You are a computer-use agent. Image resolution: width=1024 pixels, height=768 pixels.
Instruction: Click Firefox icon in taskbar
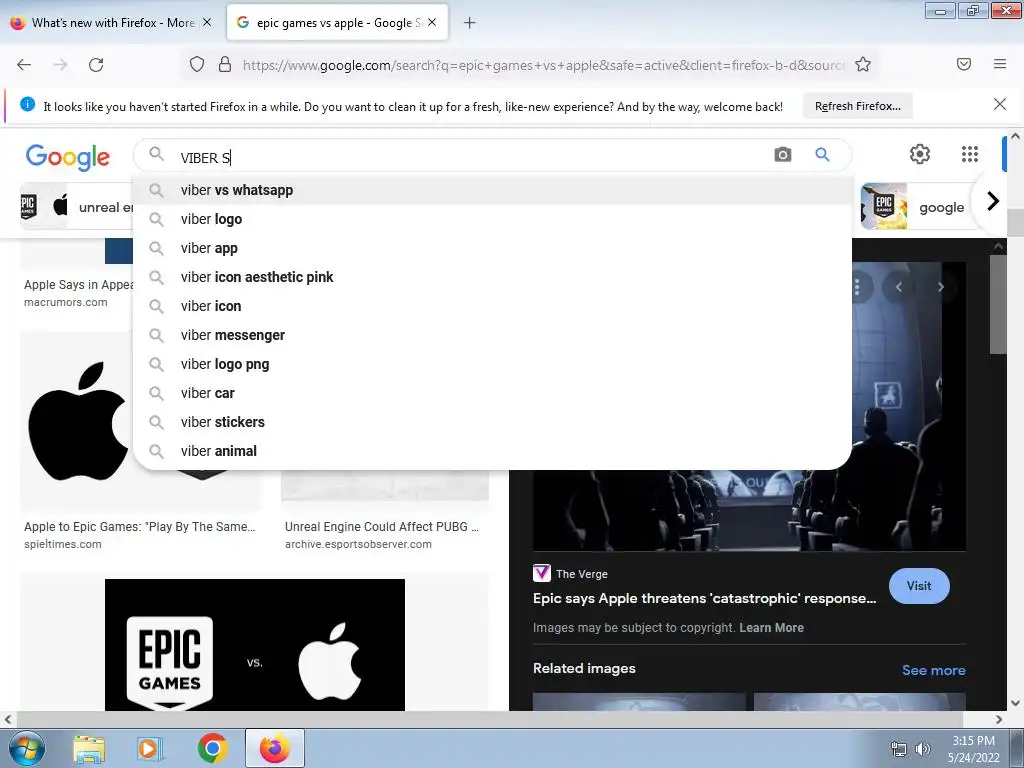[x=274, y=748]
